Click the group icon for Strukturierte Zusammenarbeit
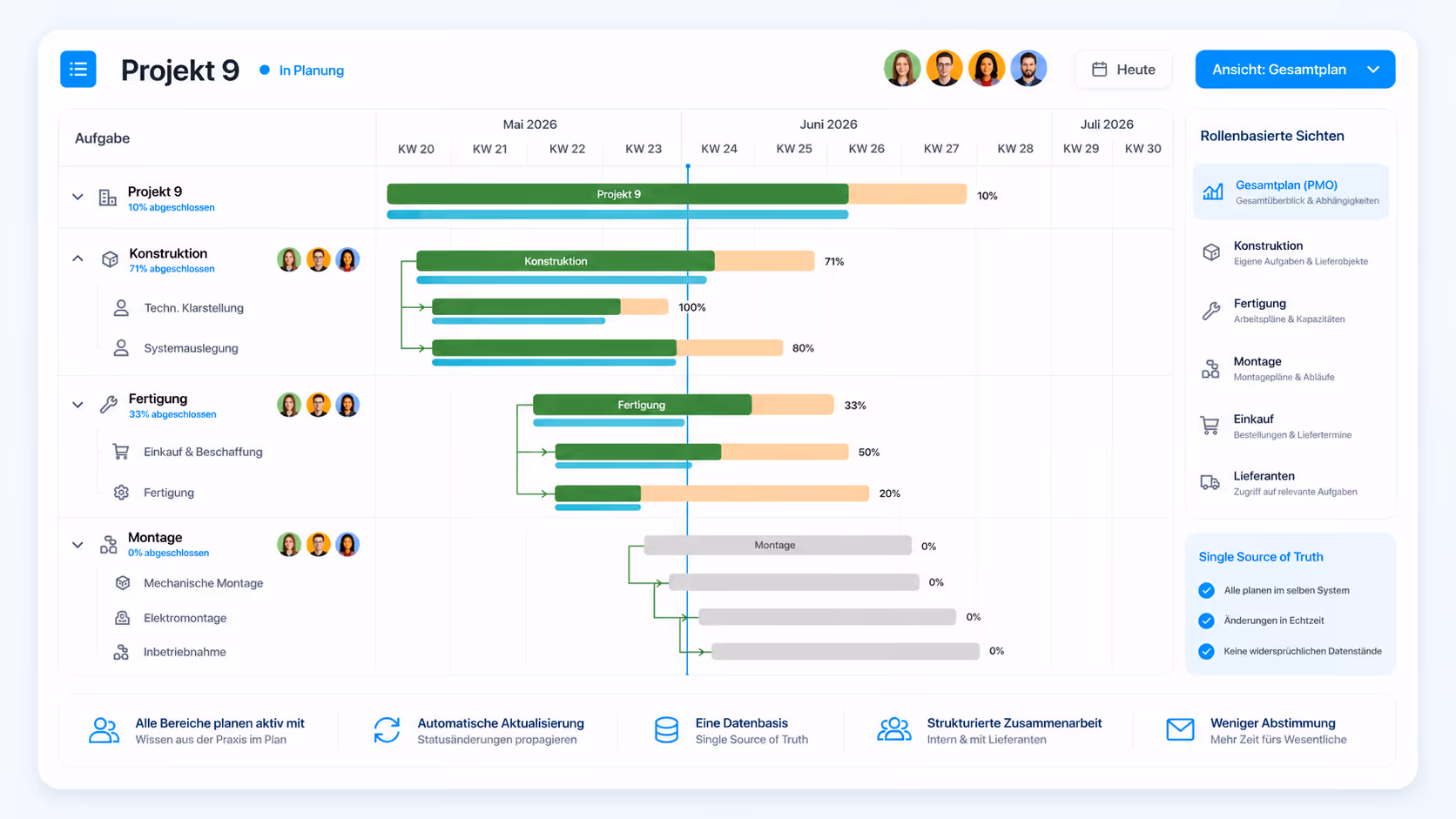The width and height of the screenshot is (1456, 819). [x=894, y=730]
